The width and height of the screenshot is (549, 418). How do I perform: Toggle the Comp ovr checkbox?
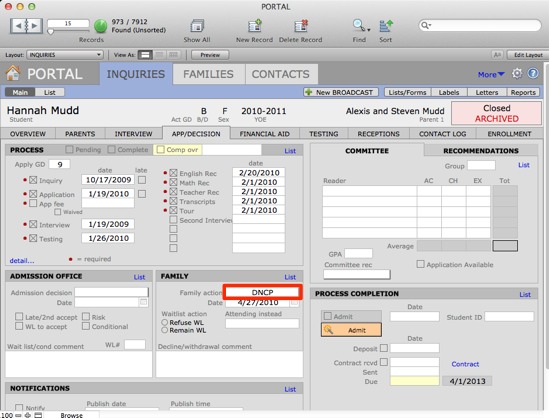pyautogui.click(x=160, y=149)
